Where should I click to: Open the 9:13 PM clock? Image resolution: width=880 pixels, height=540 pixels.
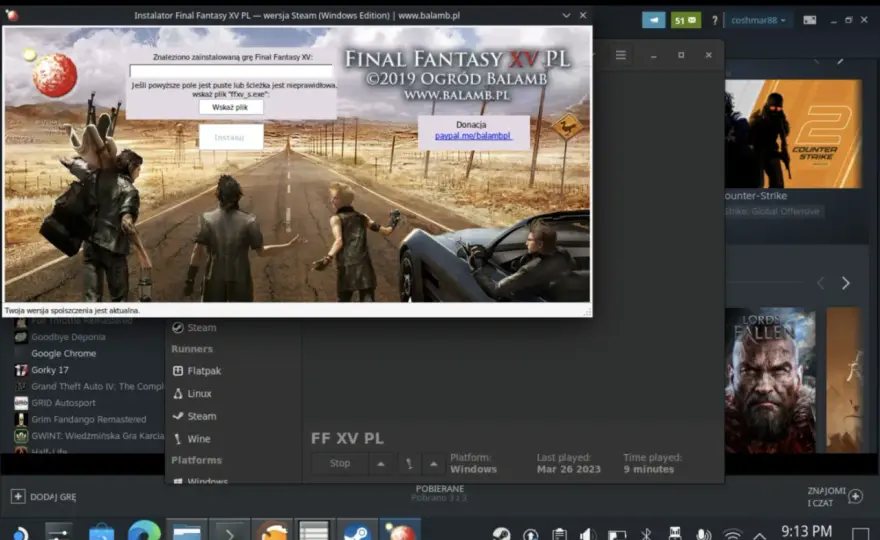(x=806, y=532)
